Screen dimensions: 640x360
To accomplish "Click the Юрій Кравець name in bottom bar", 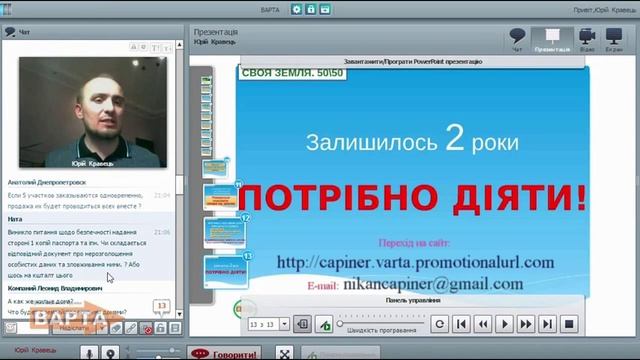I will [36, 350].
